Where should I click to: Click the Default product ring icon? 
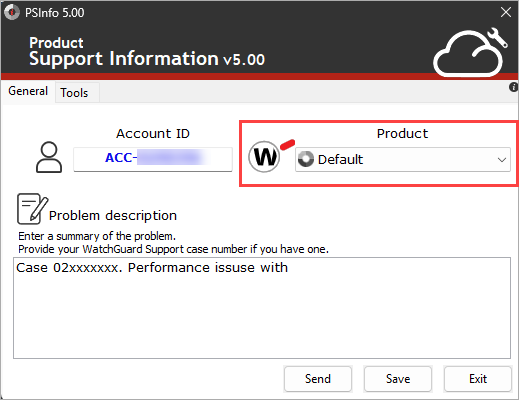click(x=306, y=159)
